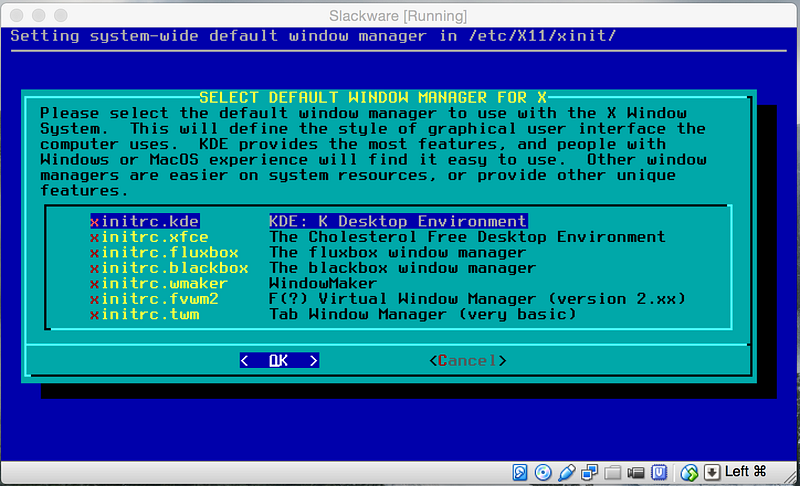The image size is (800, 486).
Task: Click the Cancel button in the dialog
Action: (x=468, y=361)
